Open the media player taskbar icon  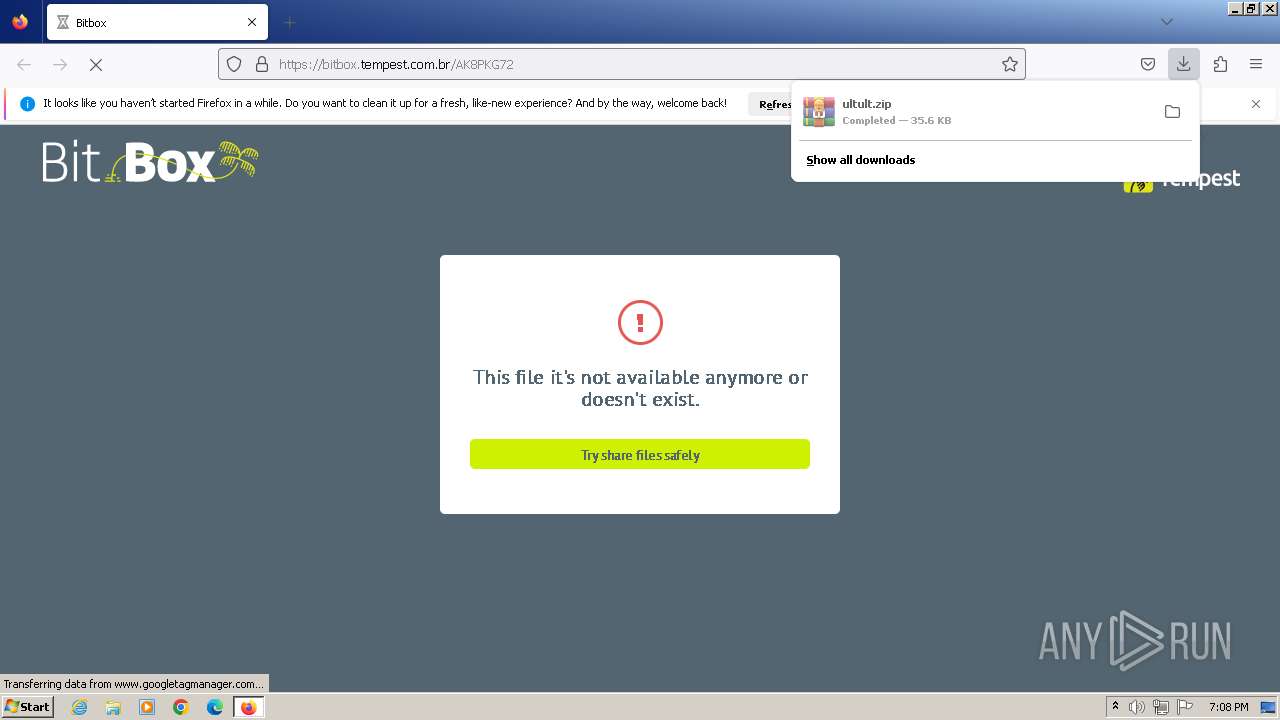(x=147, y=707)
